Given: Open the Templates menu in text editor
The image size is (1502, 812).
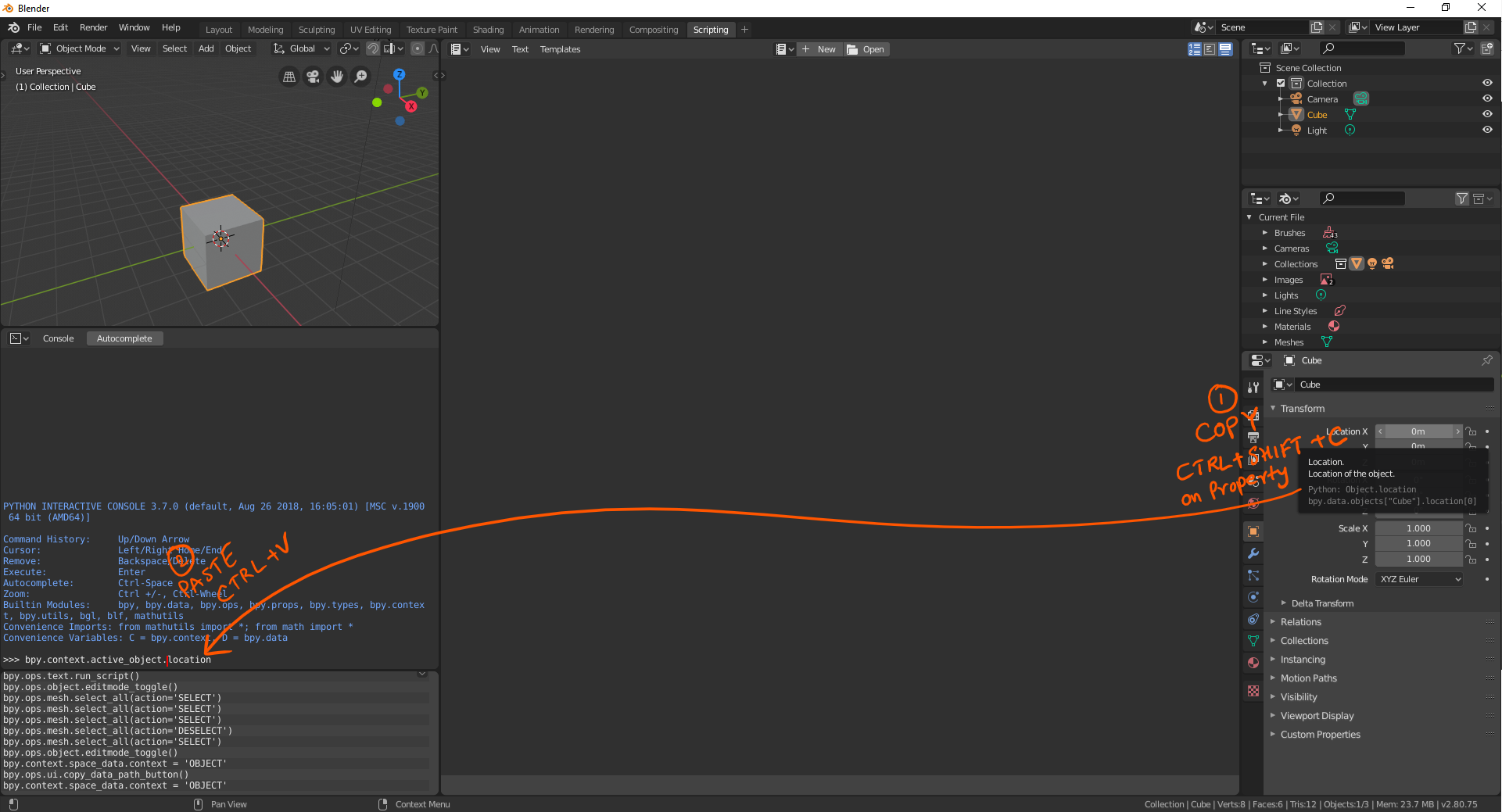Looking at the screenshot, I should [560, 49].
